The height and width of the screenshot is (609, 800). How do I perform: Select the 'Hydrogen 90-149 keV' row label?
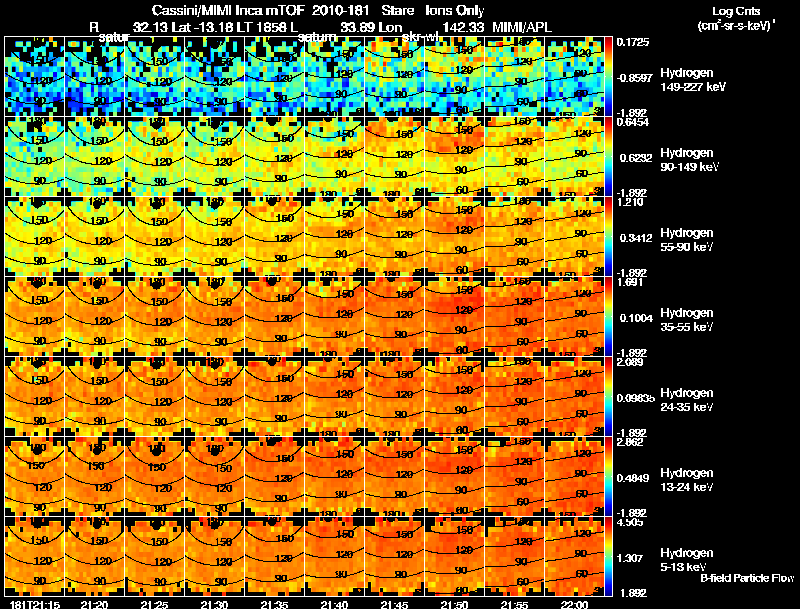689,160
